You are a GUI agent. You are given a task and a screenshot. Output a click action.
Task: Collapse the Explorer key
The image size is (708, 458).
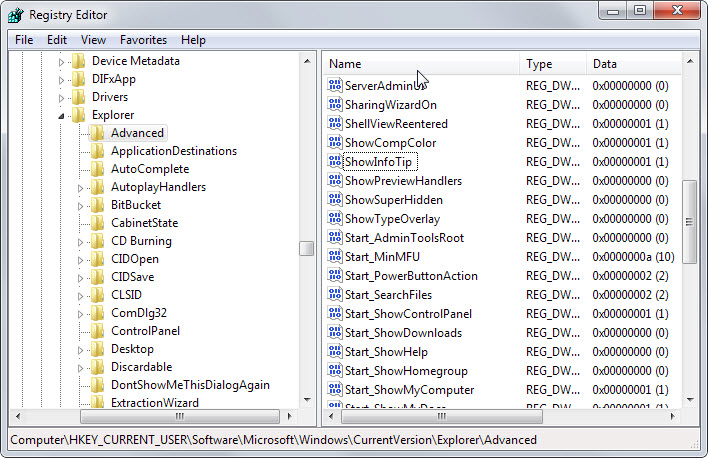coord(61,116)
